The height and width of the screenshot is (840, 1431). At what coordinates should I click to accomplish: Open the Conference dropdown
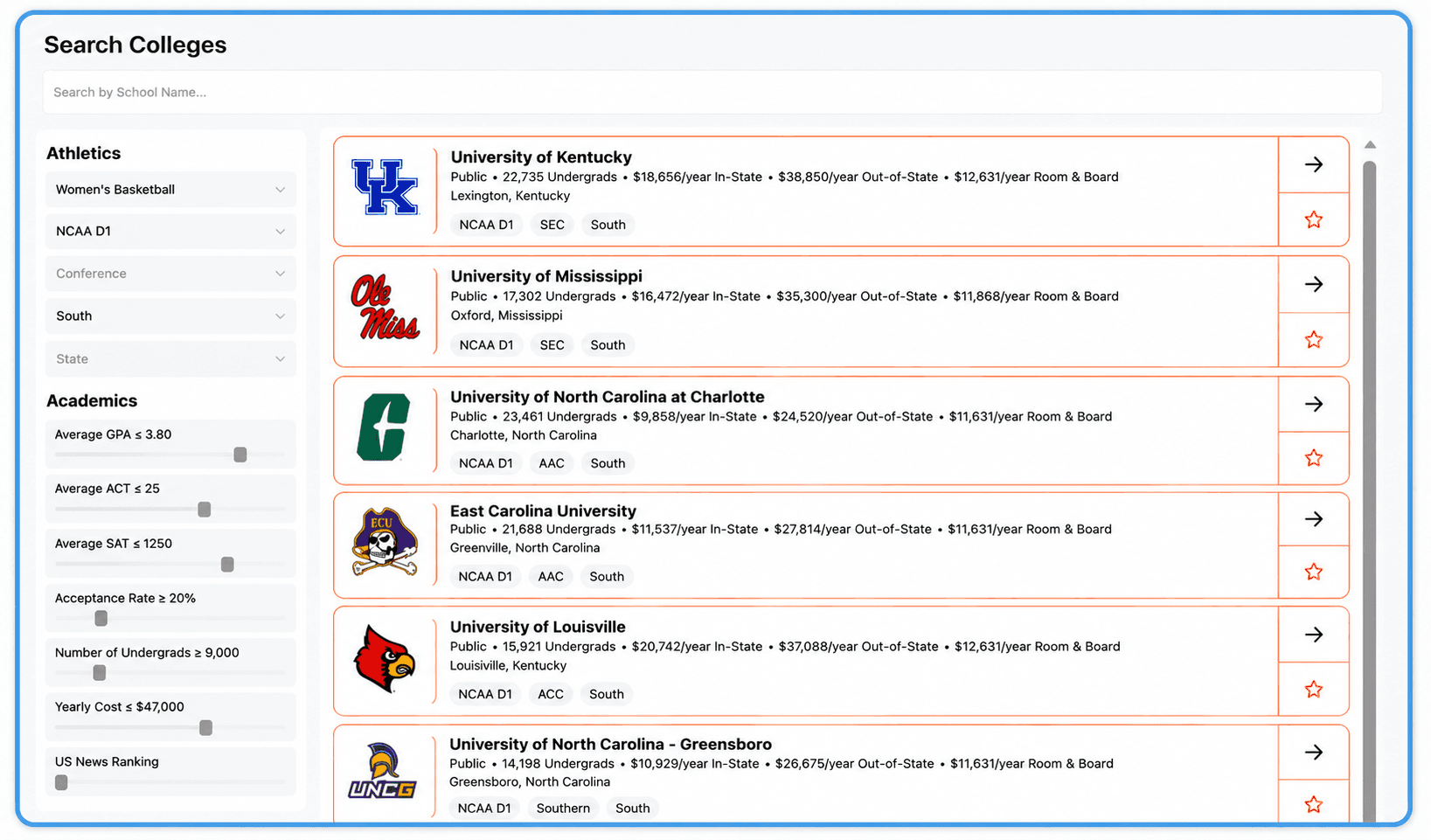[x=170, y=274]
